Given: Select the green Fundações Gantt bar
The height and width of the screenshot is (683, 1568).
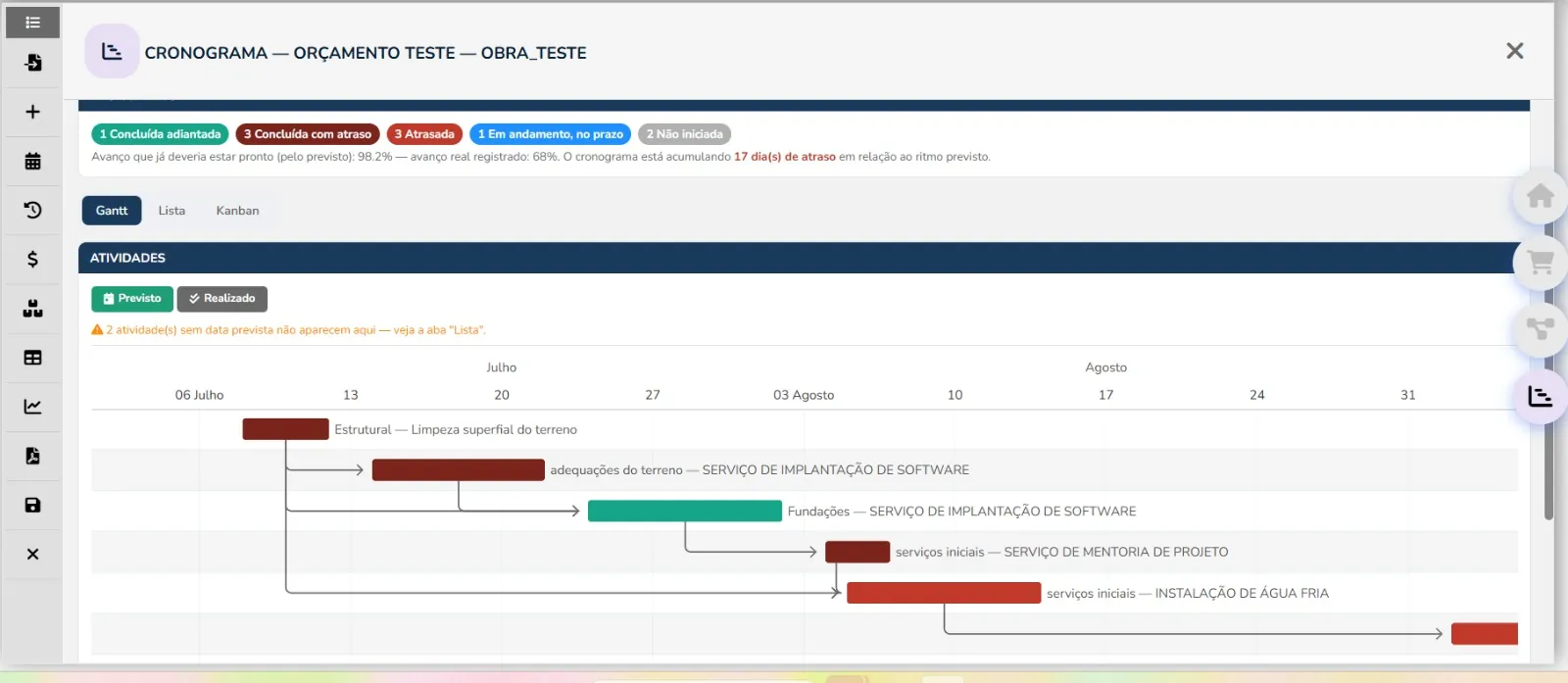Looking at the screenshot, I should (x=685, y=512).
